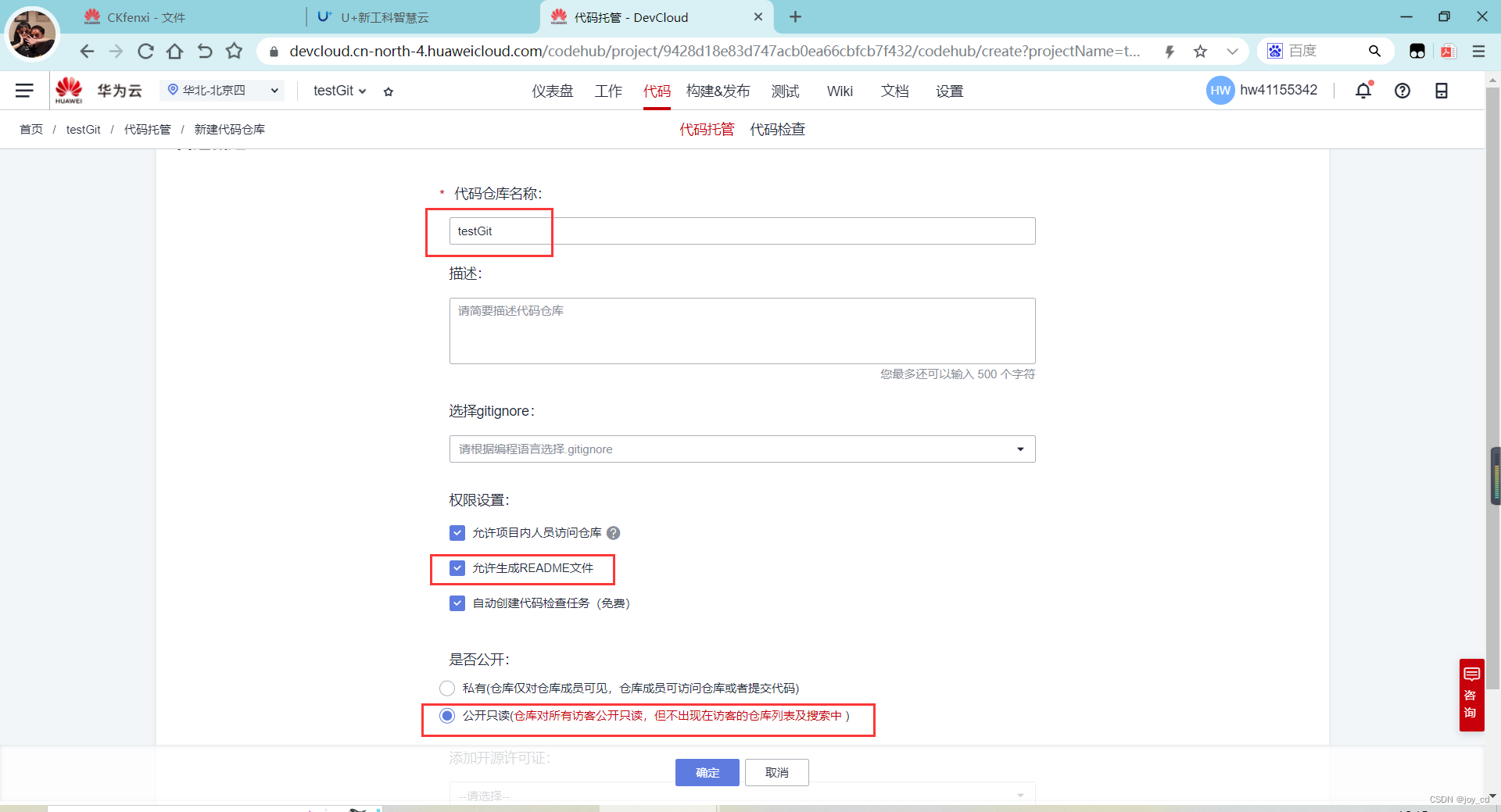
Task: Toggle 自动创建代码检查任务 checkbox
Action: pos(457,603)
